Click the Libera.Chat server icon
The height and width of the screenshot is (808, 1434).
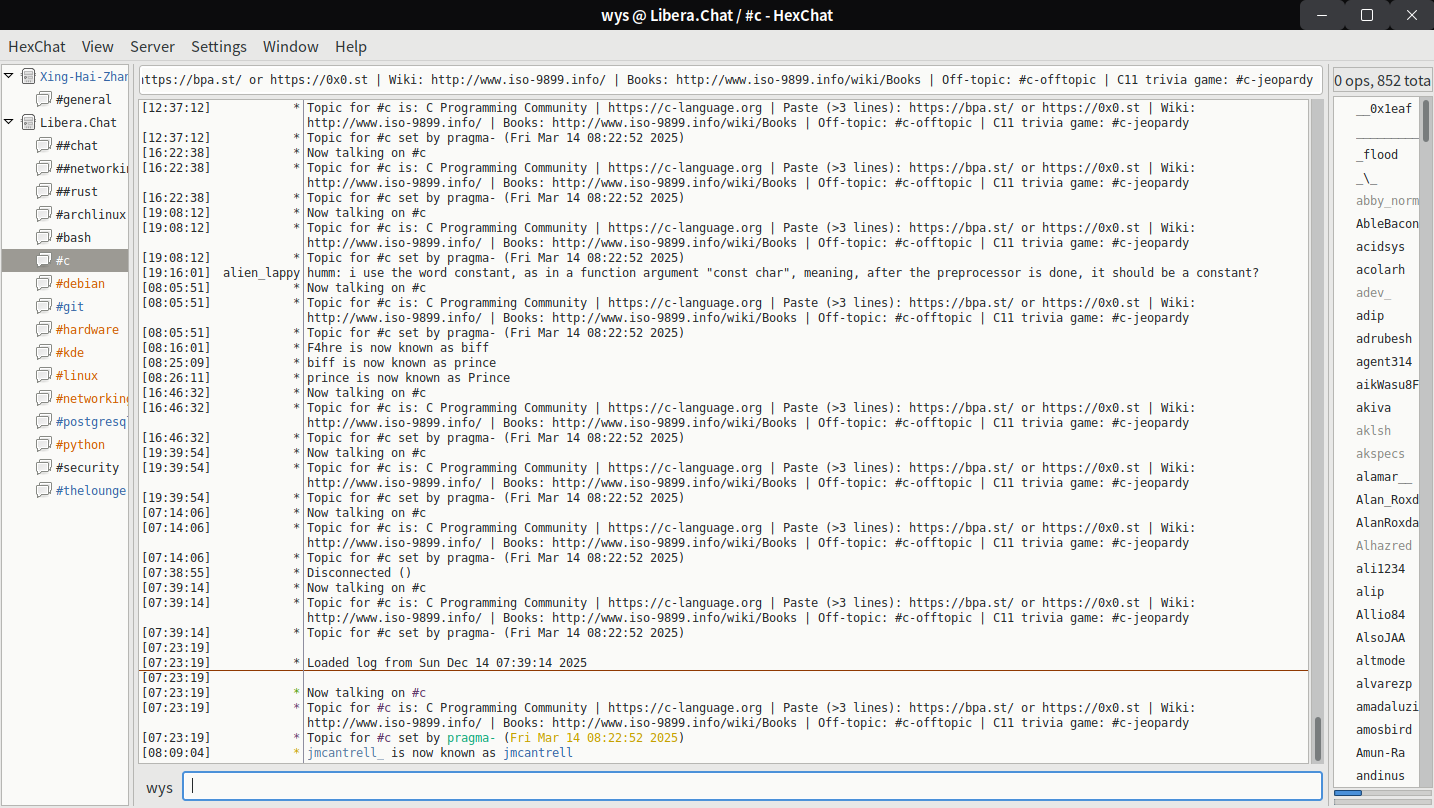pos(28,122)
